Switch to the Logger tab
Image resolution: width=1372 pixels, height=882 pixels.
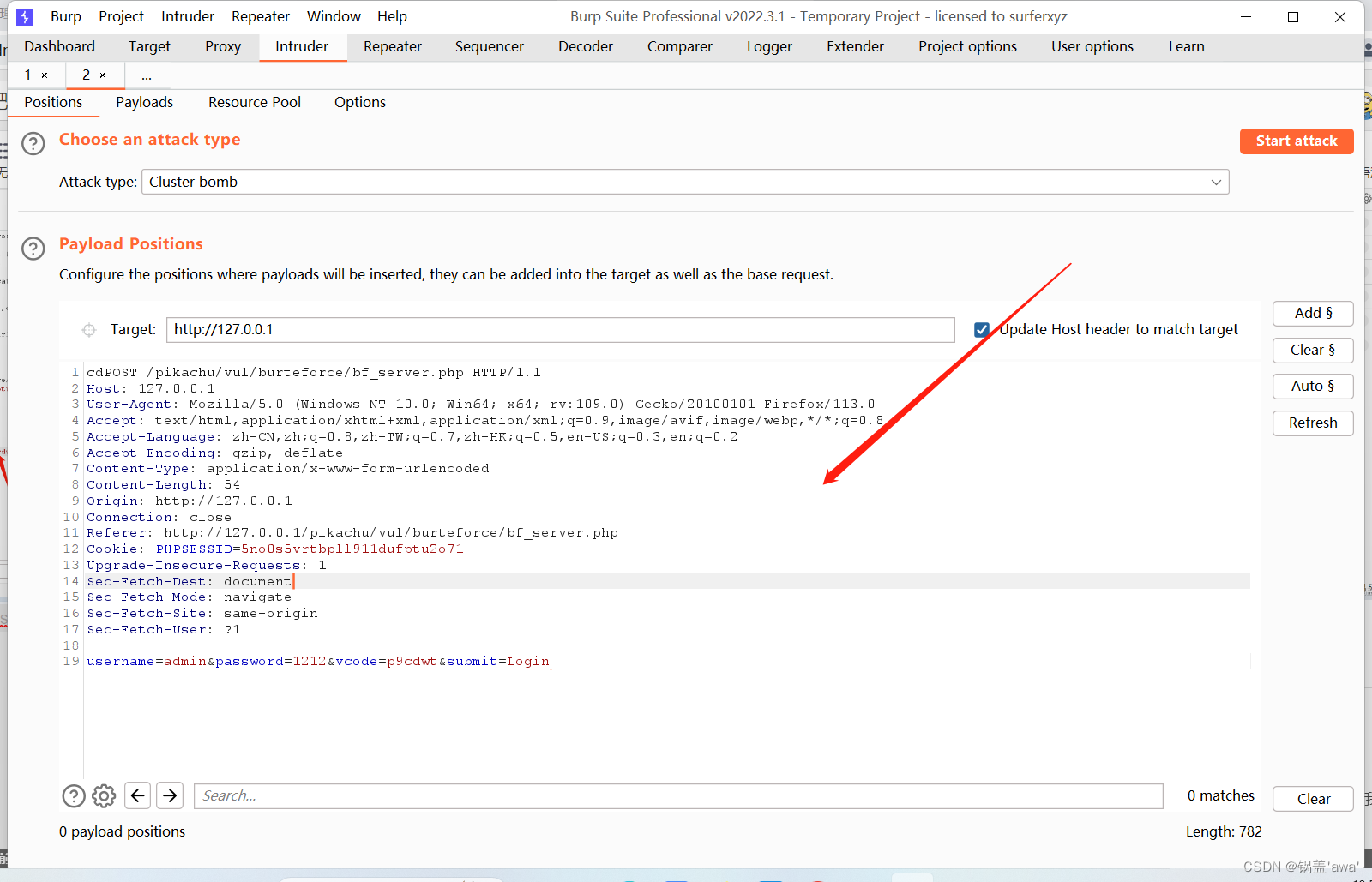point(769,46)
